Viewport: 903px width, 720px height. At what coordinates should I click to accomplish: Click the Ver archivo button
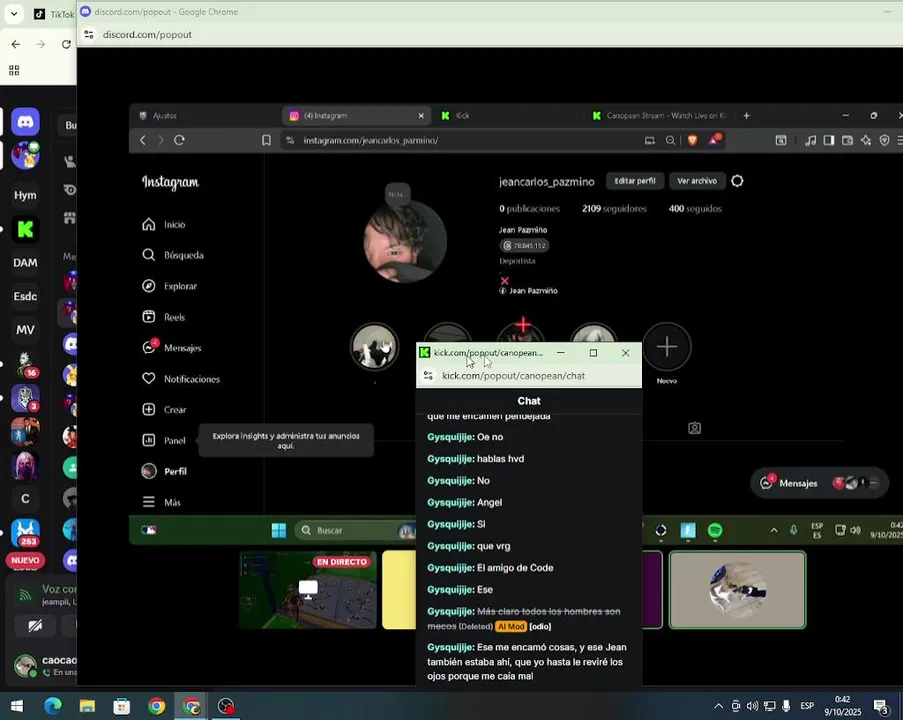pos(697,181)
